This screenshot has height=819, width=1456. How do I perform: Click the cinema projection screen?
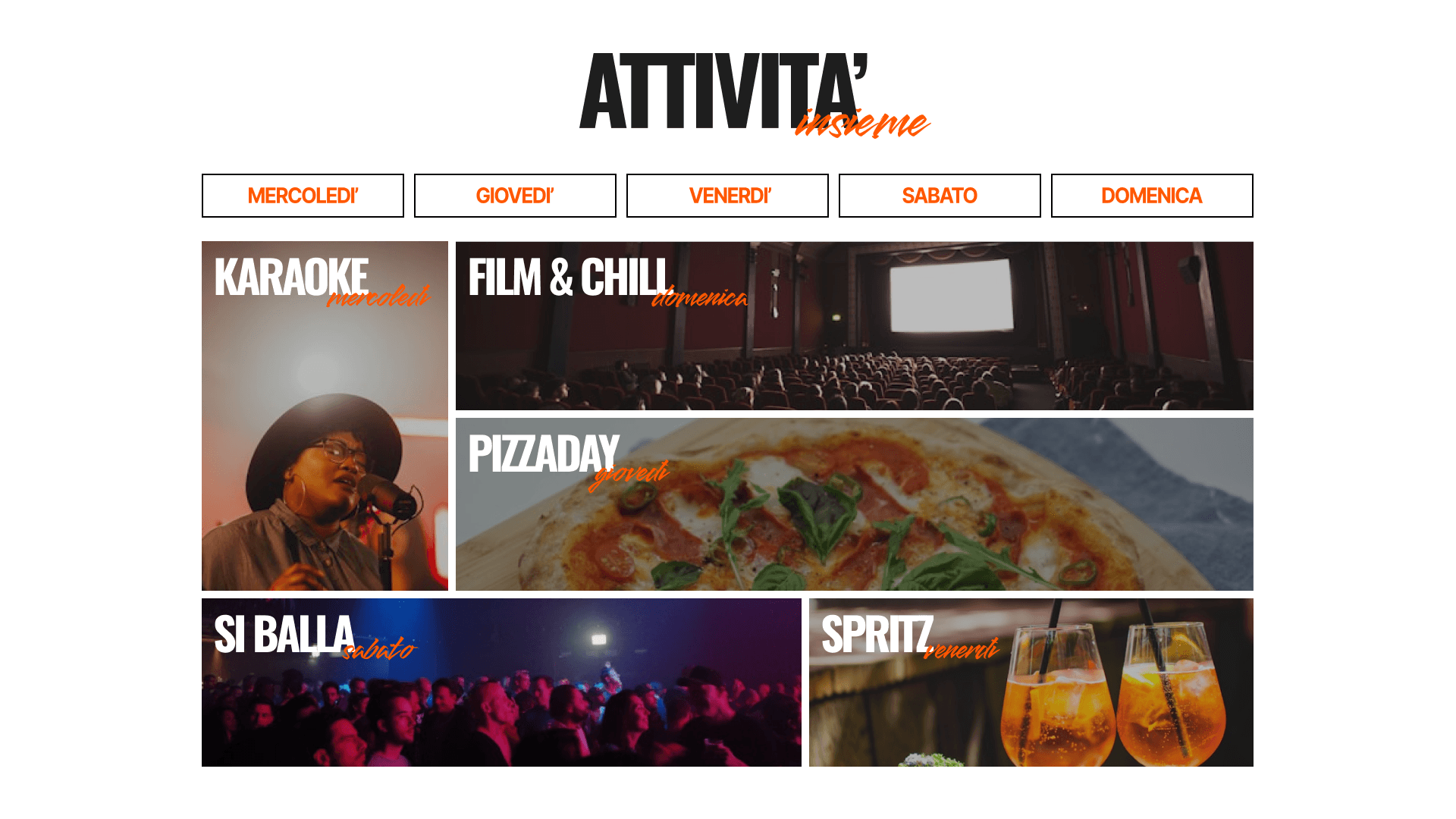pyautogui.click(x=950, y=295)
